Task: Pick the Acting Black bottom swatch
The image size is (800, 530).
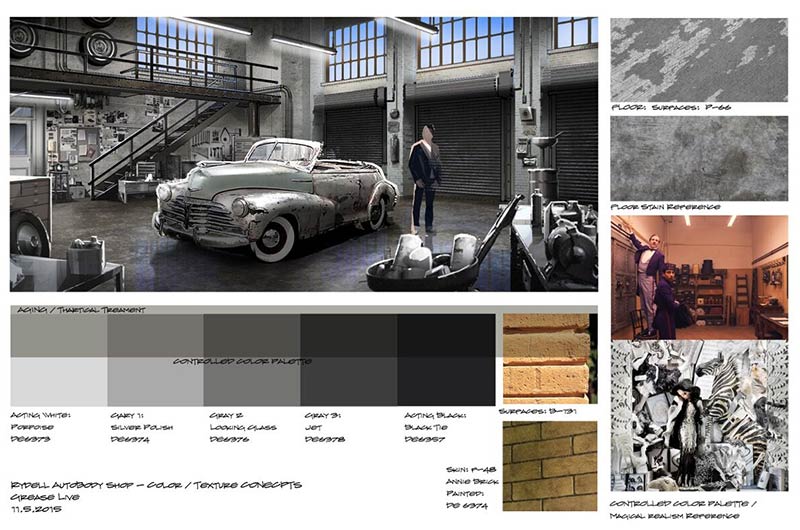Action: tap(446, 382)
